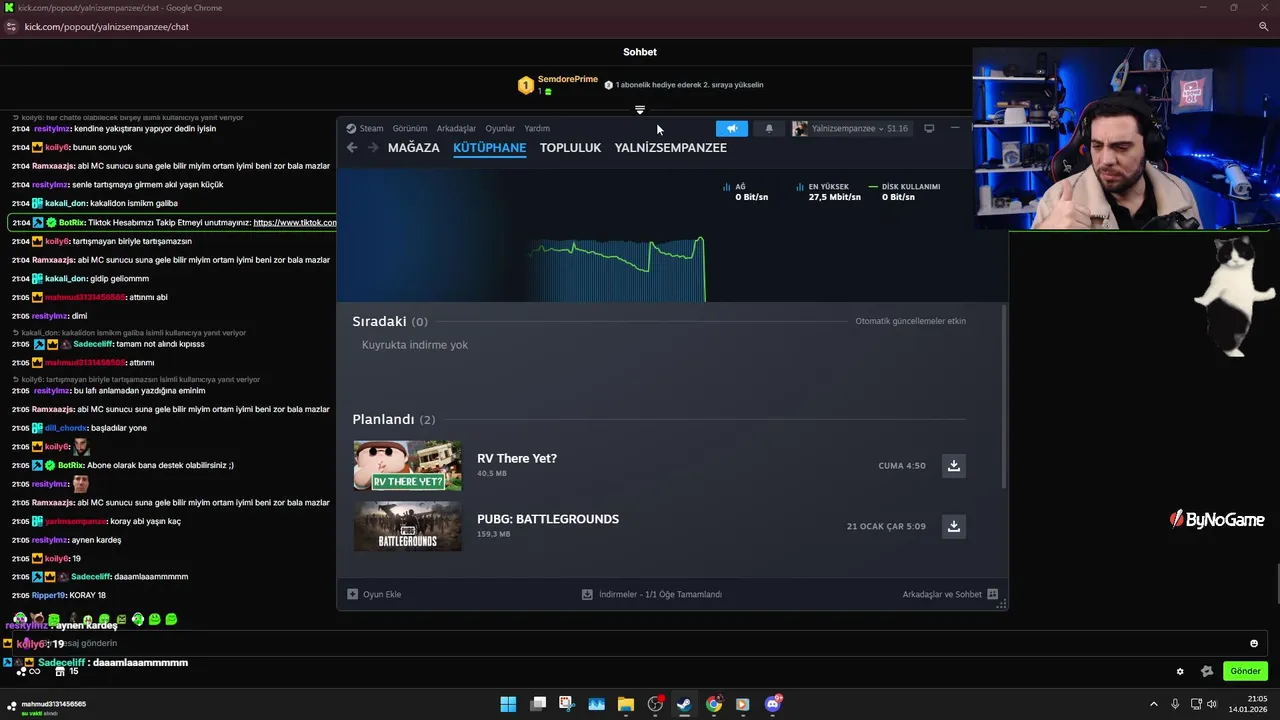1280x720 pixels.
Task: Open the emoji picker in chat input
Action: click(1254, 643)
